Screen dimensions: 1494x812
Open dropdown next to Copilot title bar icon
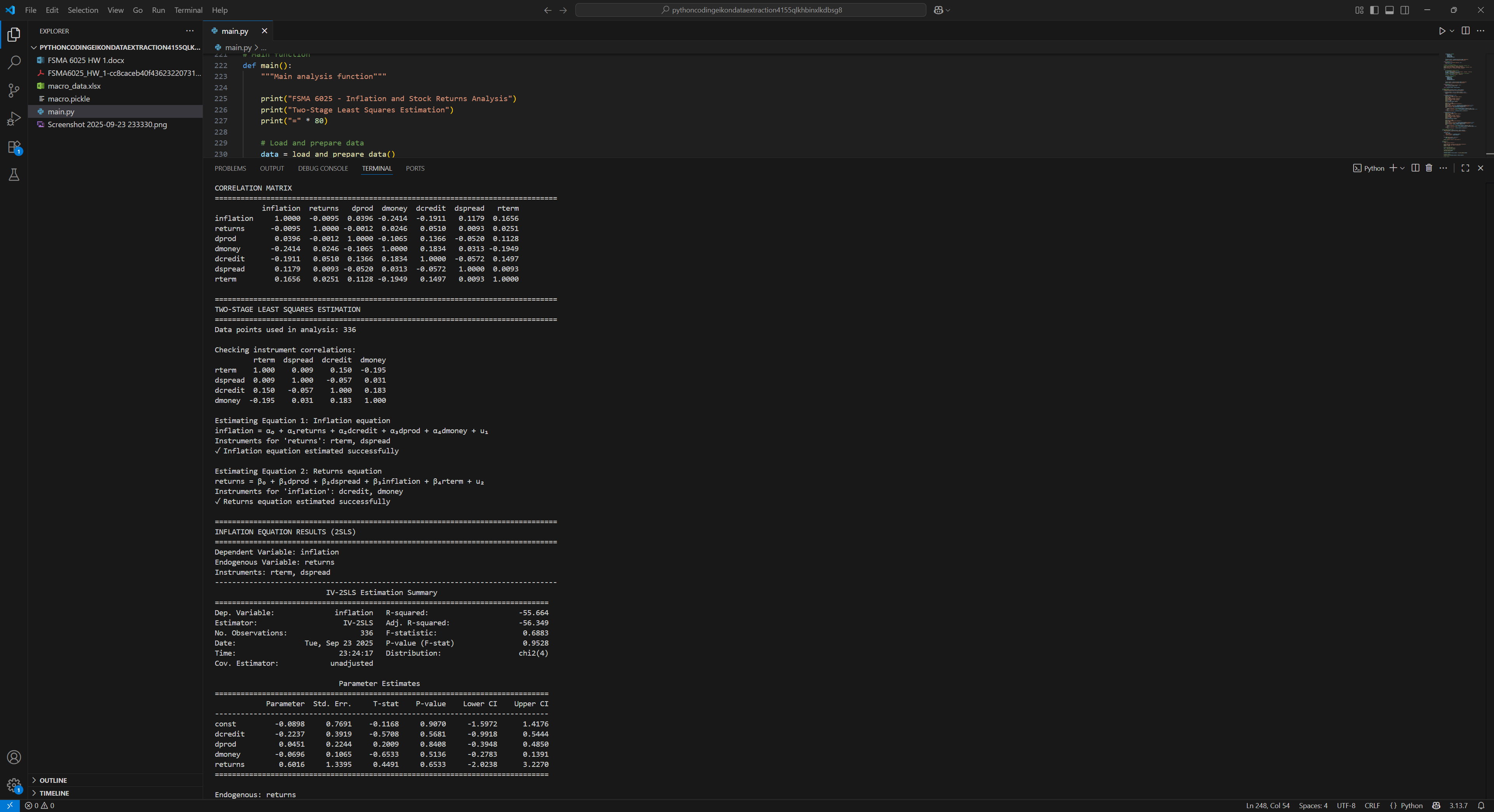tap(948, 10)
